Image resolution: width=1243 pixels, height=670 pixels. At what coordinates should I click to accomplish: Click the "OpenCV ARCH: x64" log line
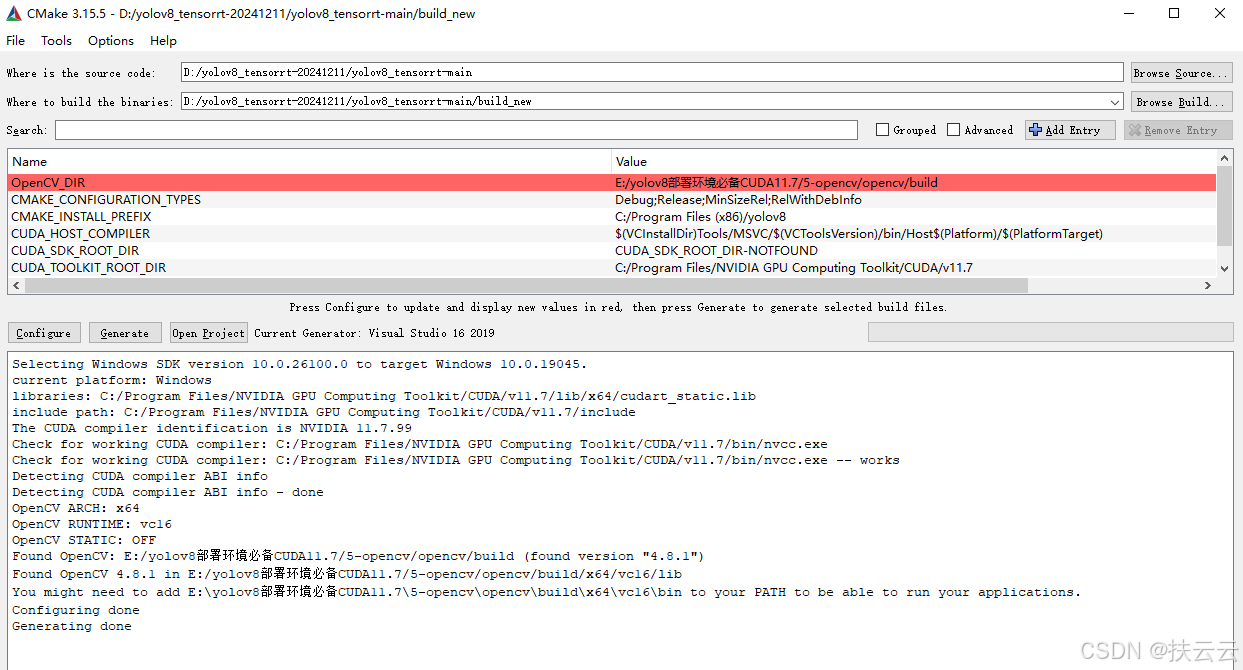pyautogui.click(x=76, y=508)
